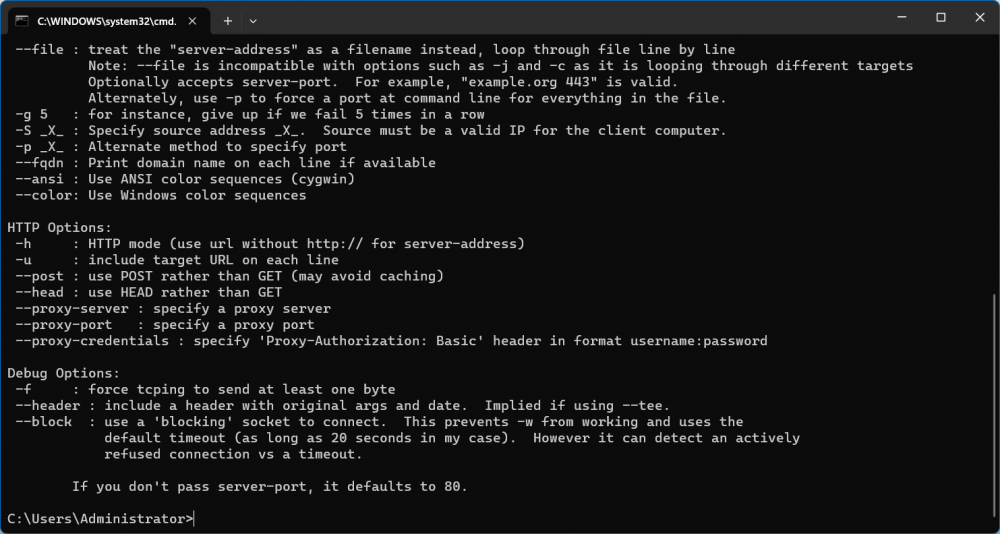Select the C:\WINDOWS\system32\cmd tab title
The width and height of the screenshot is (1000, 534).
pyautogui.click(x=107, y=20)
